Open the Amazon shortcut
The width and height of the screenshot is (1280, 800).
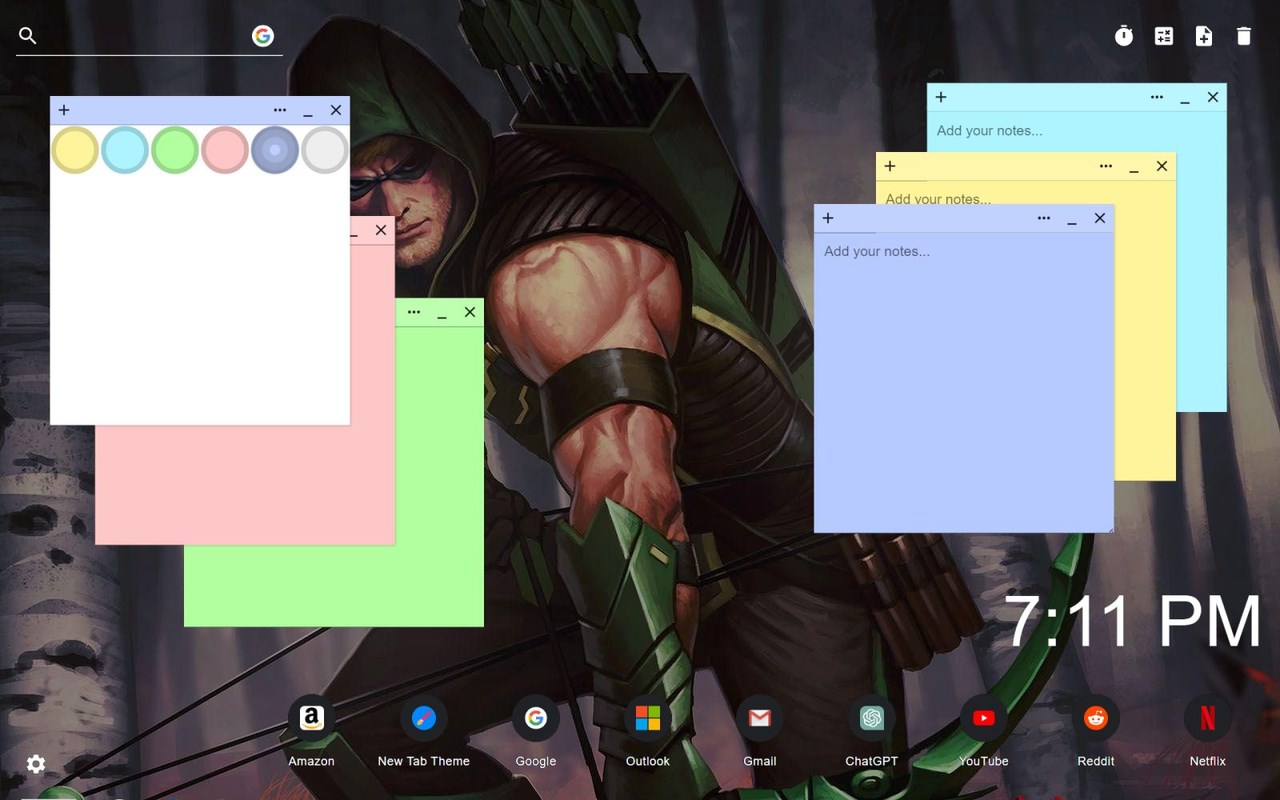[x=312, y=718]
